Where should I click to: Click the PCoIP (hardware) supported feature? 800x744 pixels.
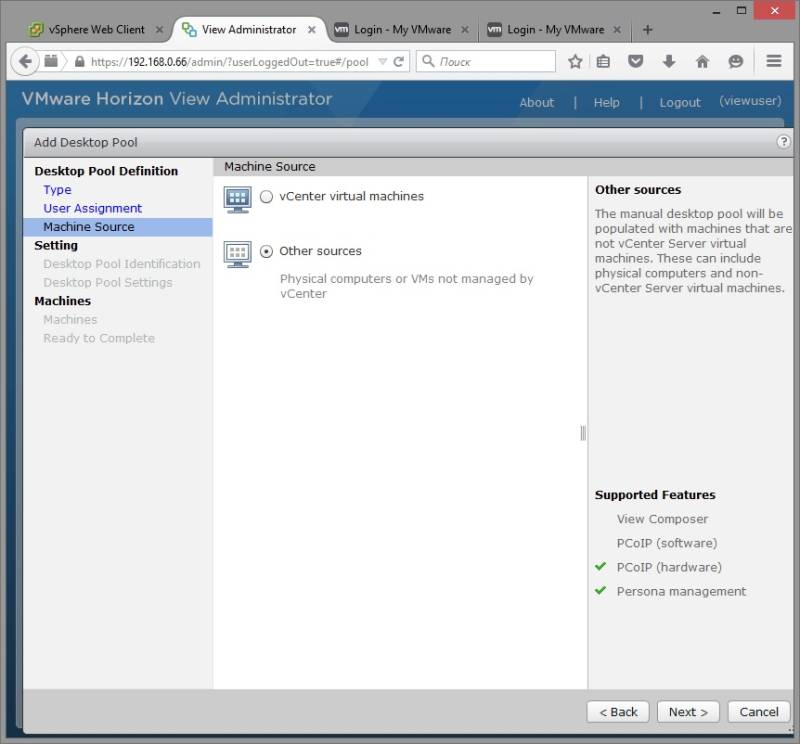[669, 567]
